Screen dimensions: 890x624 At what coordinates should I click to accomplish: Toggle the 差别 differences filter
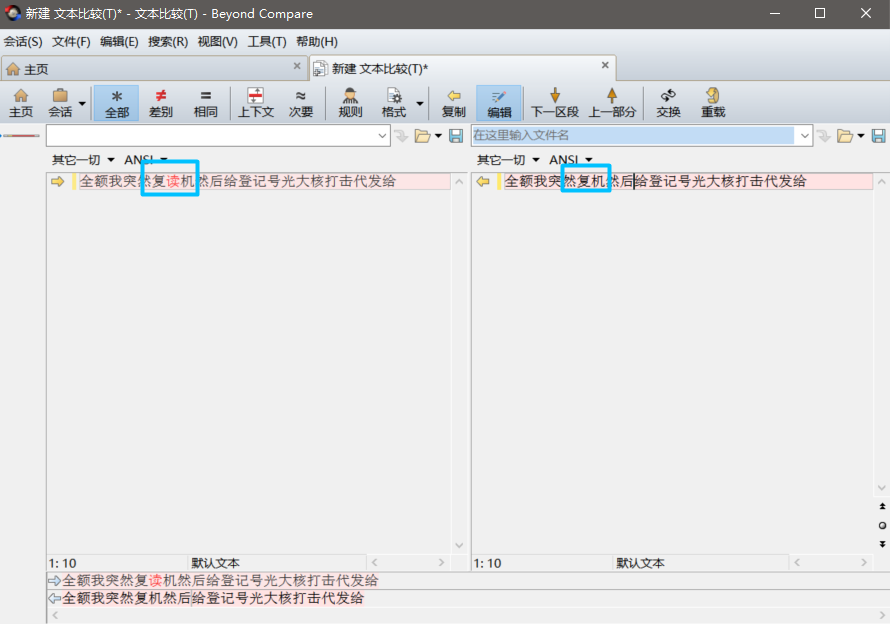(161, 103)
